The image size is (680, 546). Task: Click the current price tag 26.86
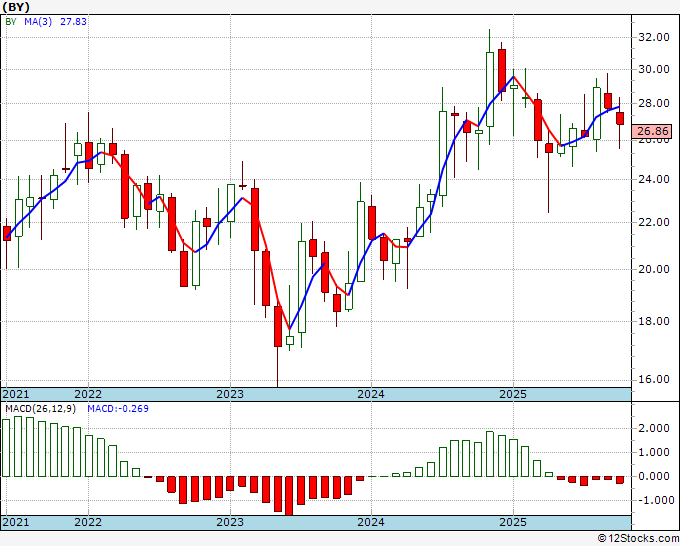click(652, 131)
